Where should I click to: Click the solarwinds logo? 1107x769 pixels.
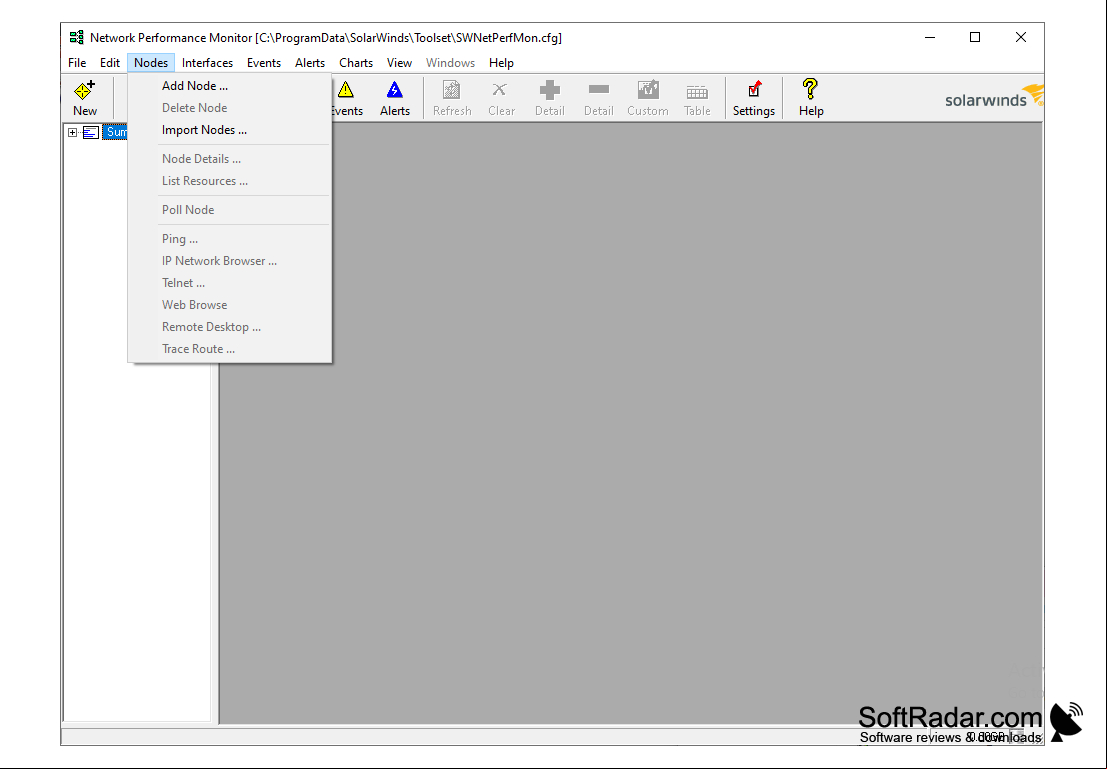pos(993,97)
